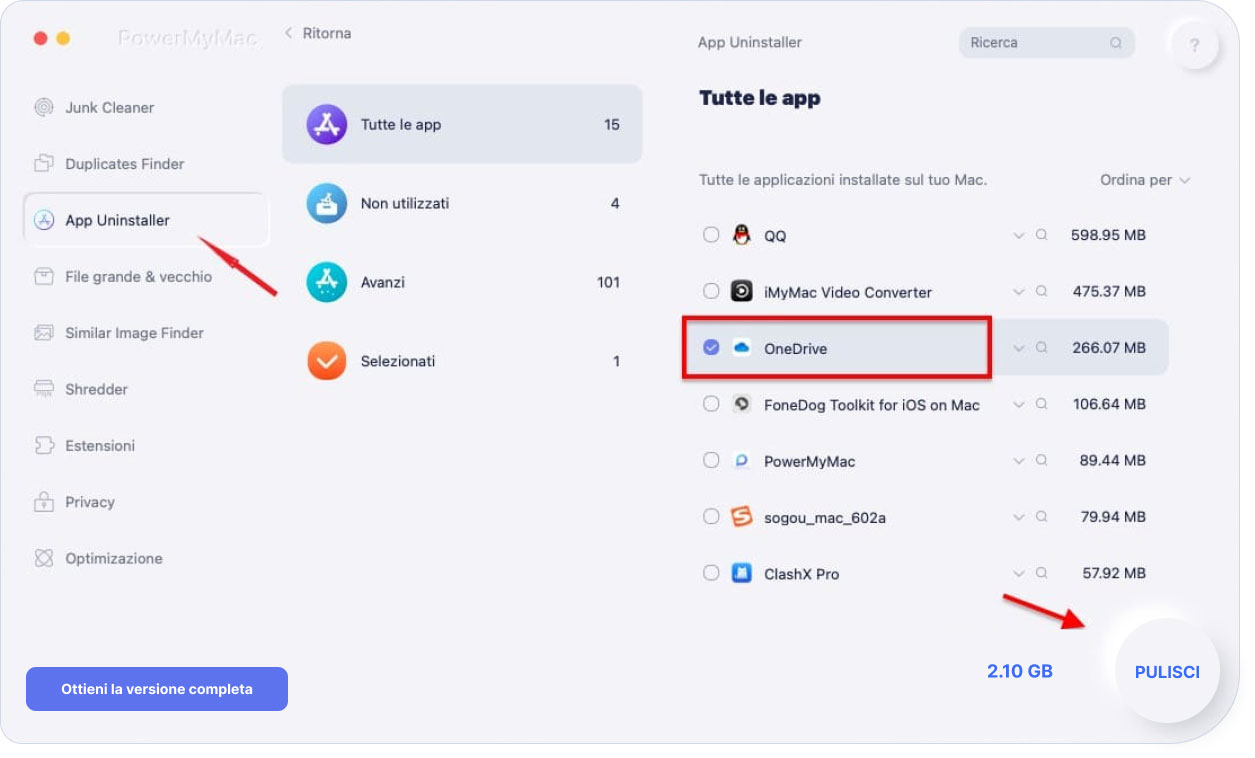Expand the PowerMyMac app details chevron
Image resolution: width=1255 pixels, height=758 pixels.
pyautogui.click(x=1018, y=461)
